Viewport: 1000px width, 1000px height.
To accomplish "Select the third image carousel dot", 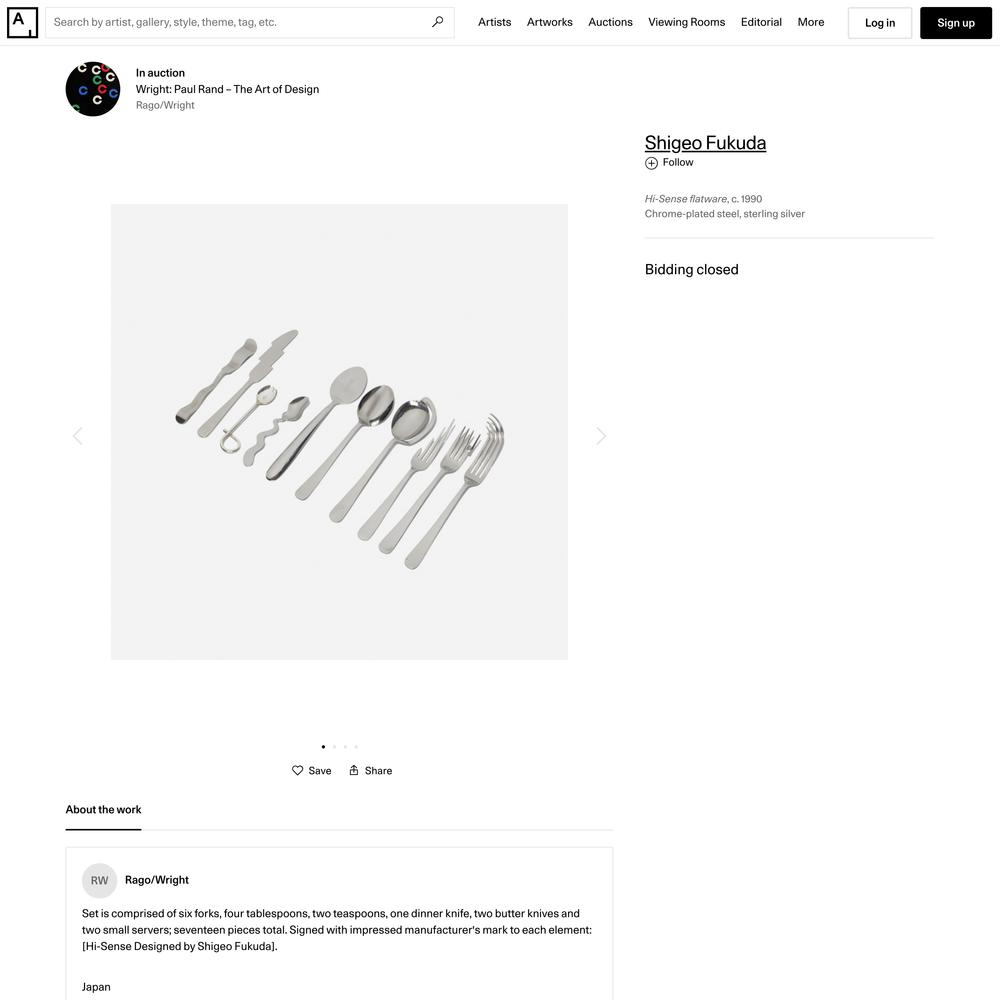I will (x=345, y=747).
